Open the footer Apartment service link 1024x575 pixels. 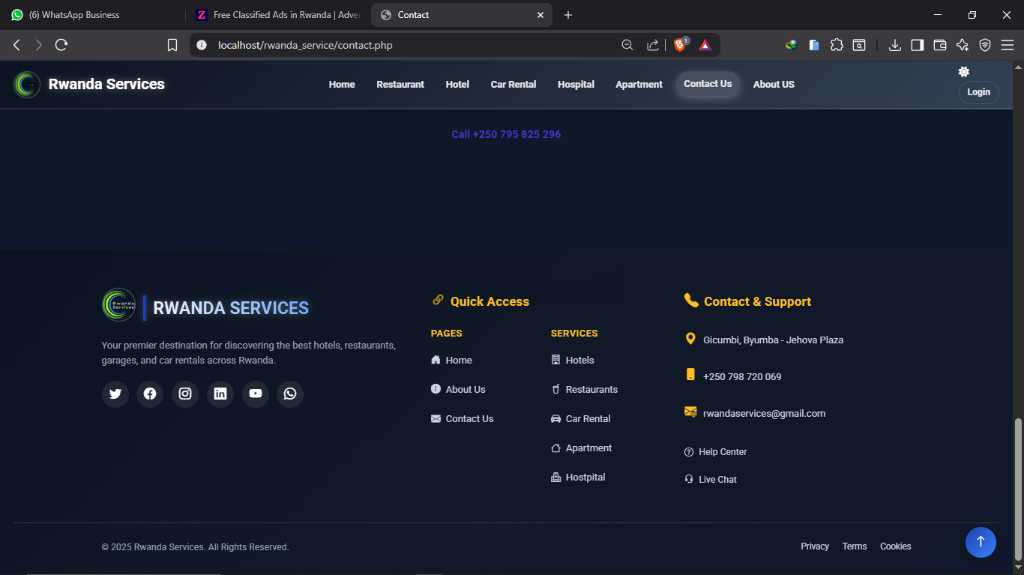point(581,448)
